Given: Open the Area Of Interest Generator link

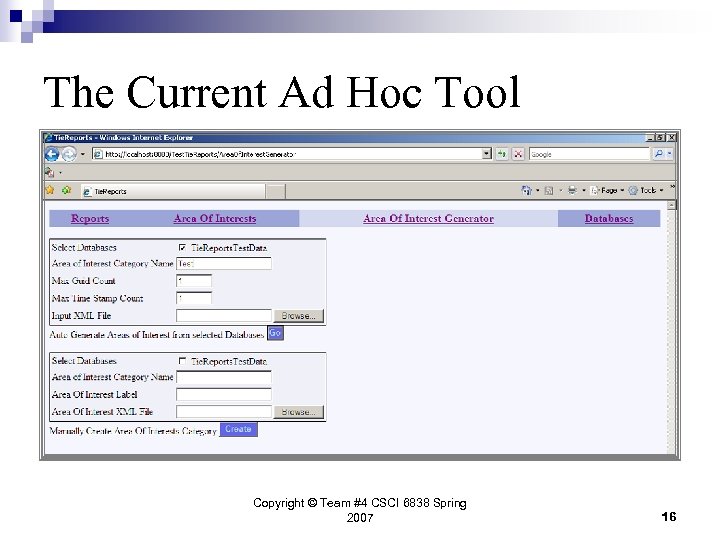Looking at the screenshot, I should 428,219.
